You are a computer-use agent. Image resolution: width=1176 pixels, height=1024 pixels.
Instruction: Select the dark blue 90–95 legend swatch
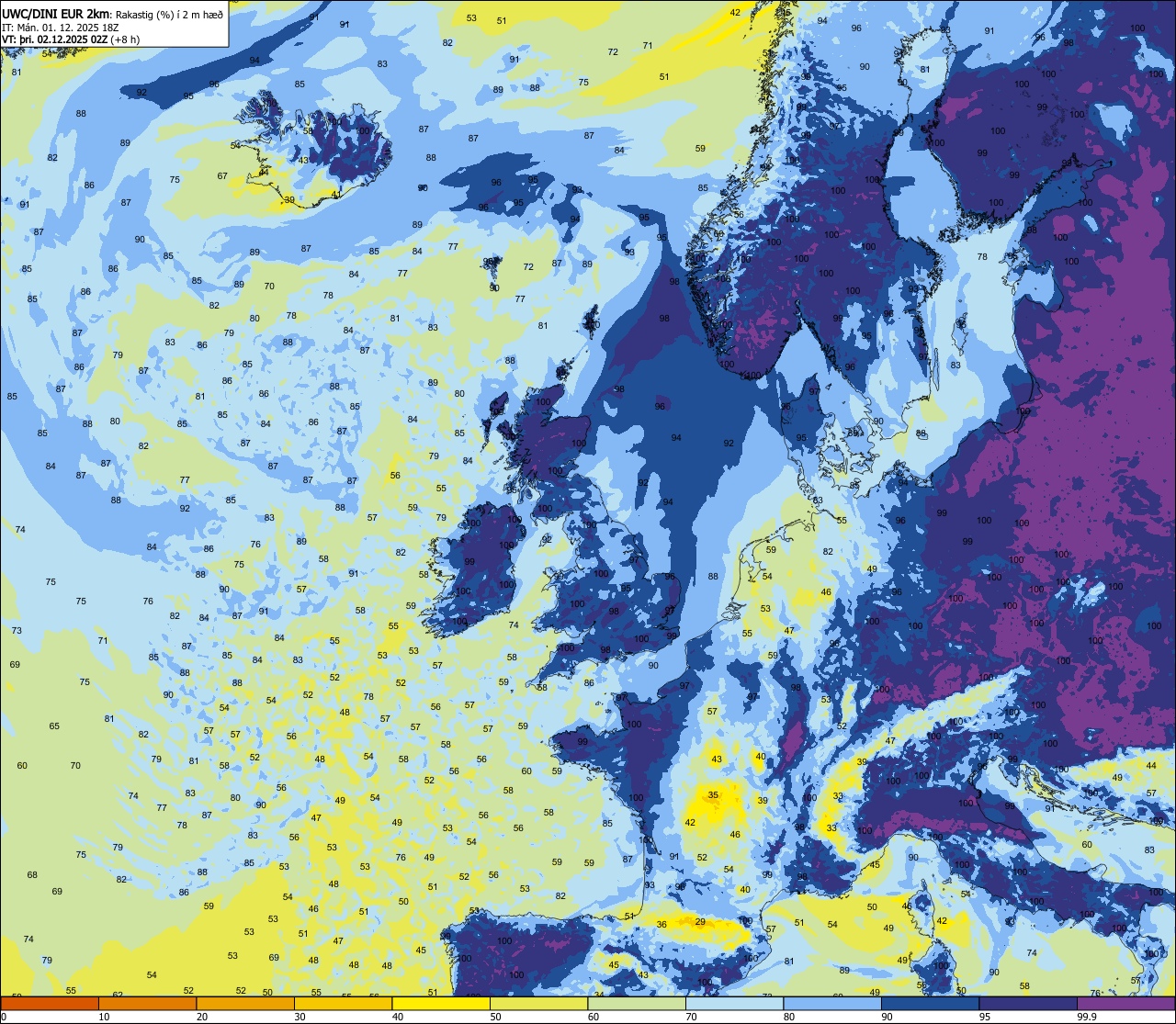tap(930, 1003)
